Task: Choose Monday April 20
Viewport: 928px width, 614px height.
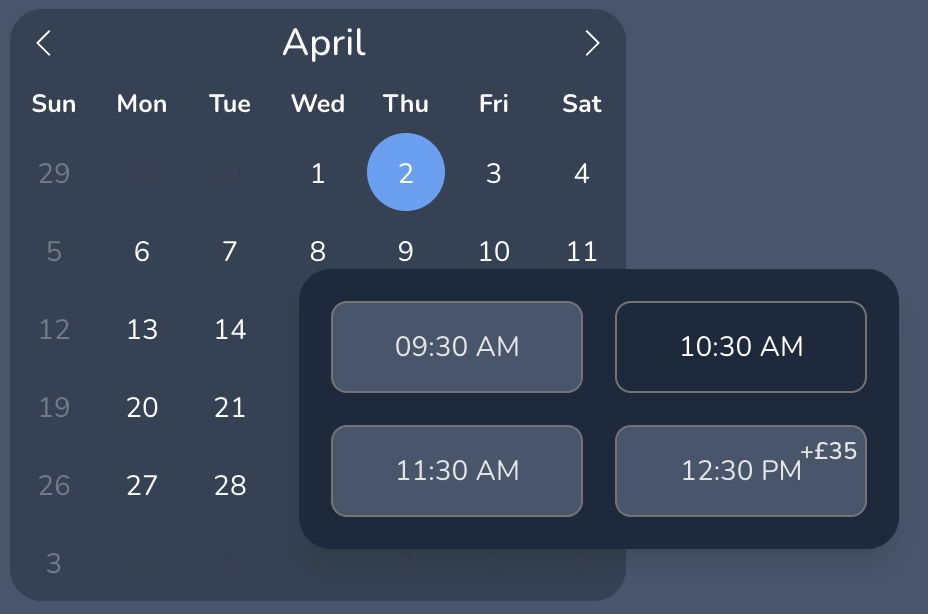Action: [142, 407]
